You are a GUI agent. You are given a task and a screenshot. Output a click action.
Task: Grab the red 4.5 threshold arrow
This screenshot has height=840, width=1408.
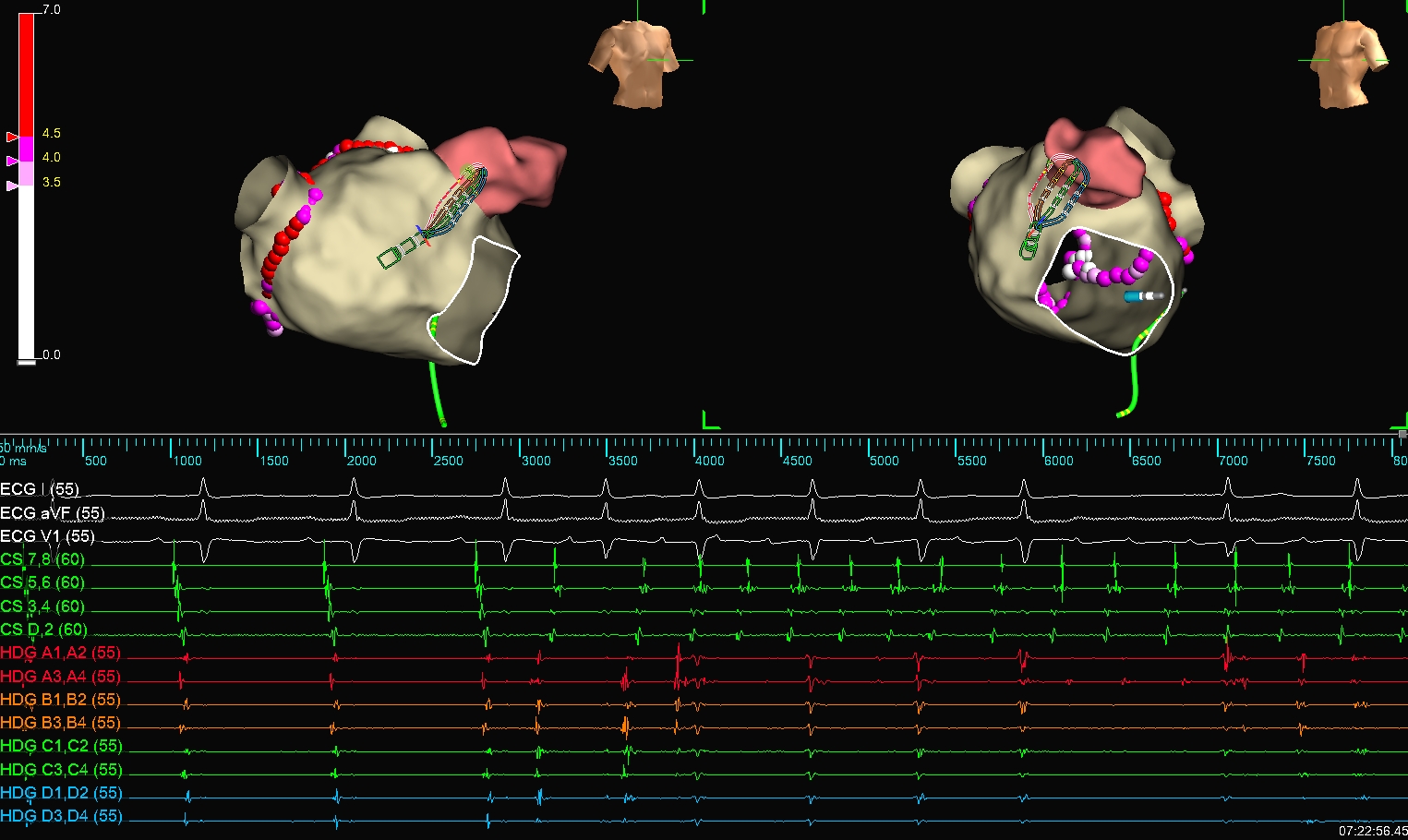(x=12, y=137)
